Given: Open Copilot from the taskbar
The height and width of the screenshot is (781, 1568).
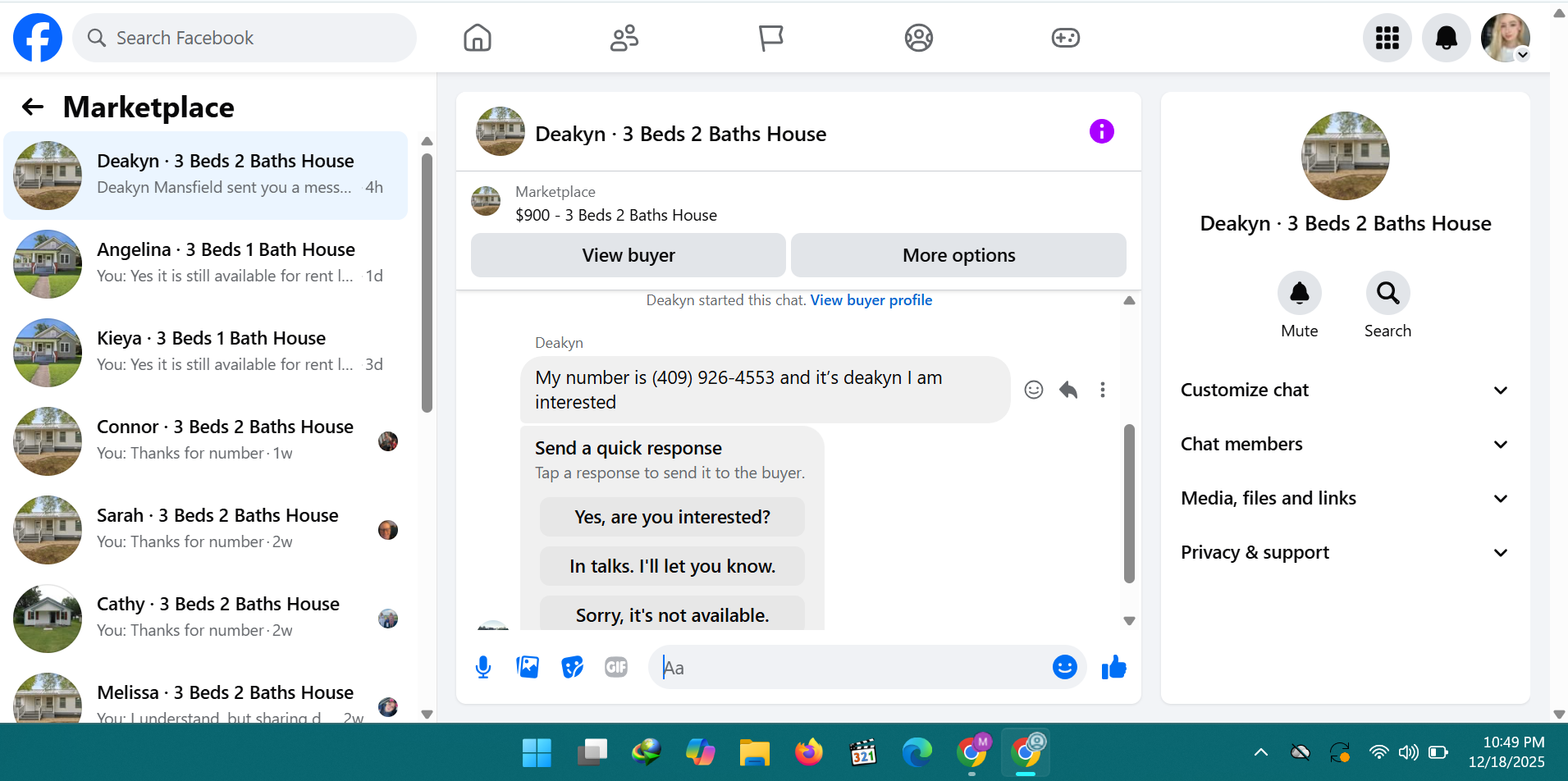Looking at the screenshot, I should point(700,752).
